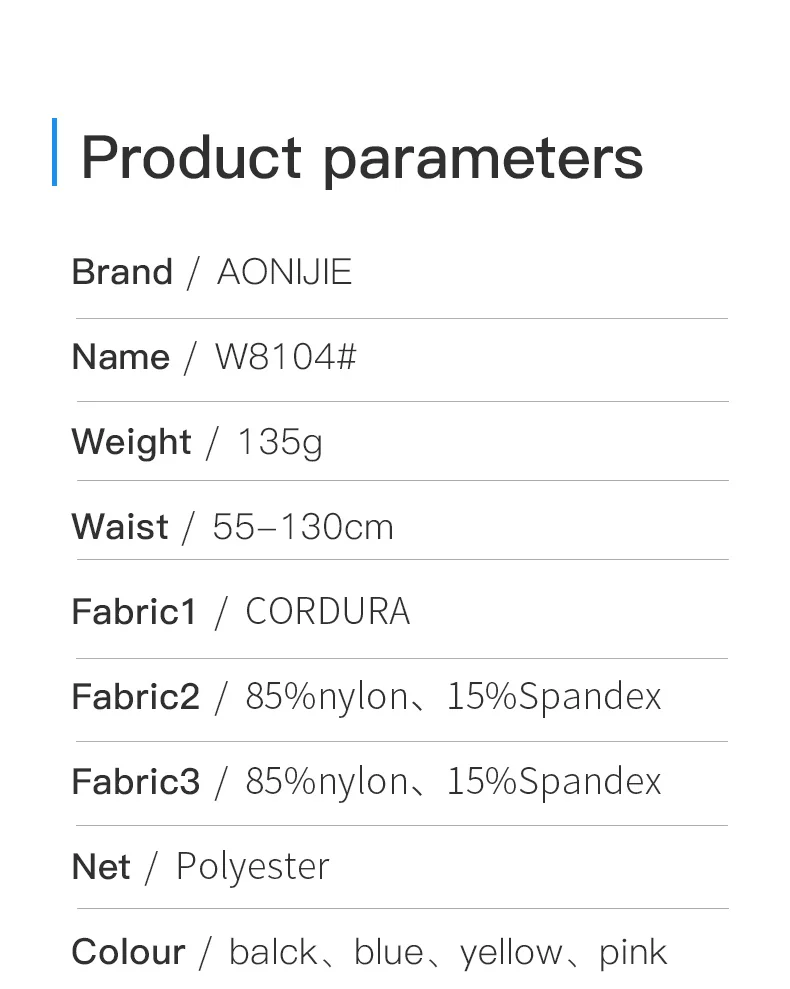Click the Polyester net material value
This screenshot has height=989, width=790.
coord(252,866)
